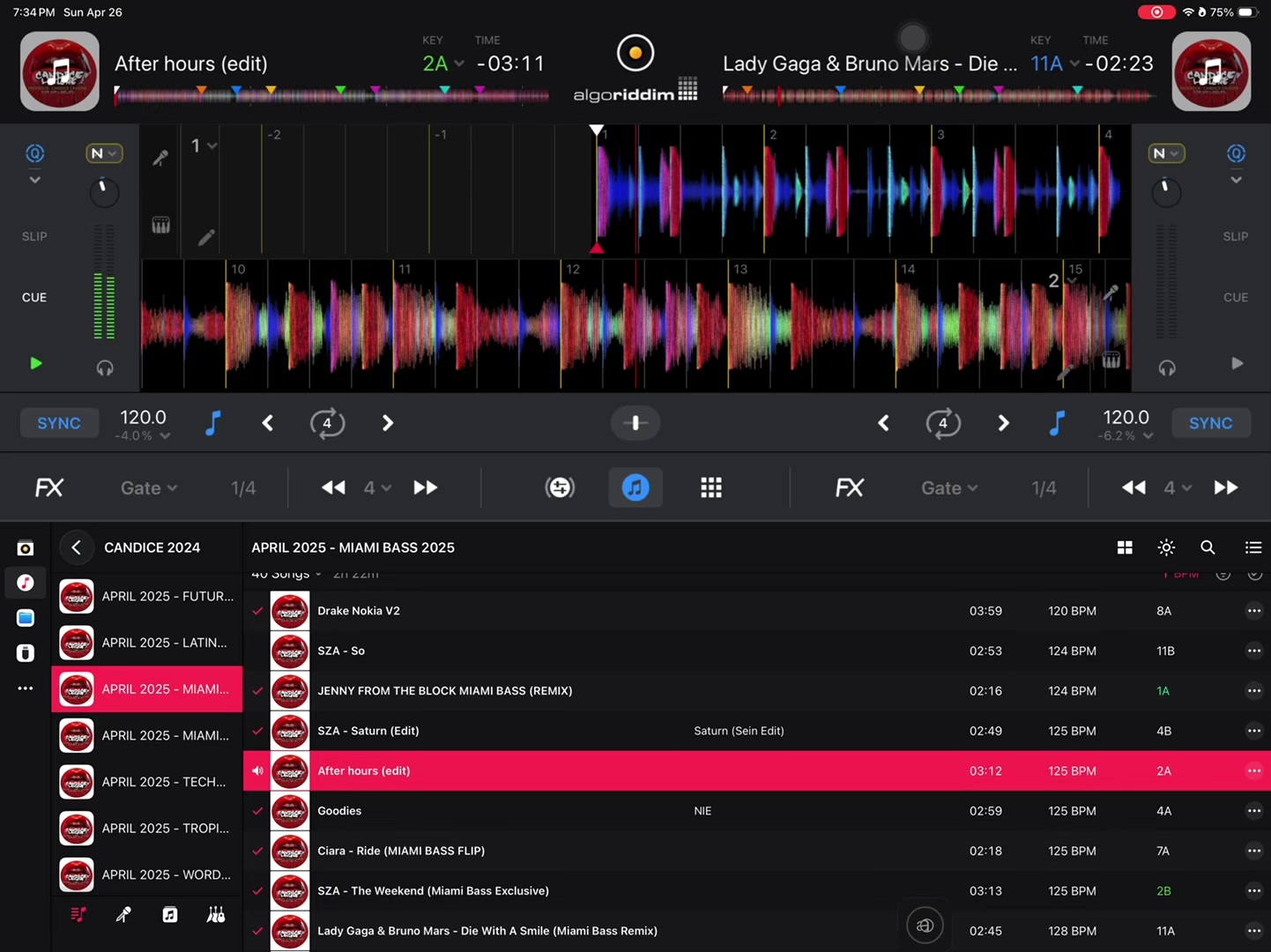This screenshot has width=1271, height=952.
Task: Open the left deck beat jump size 4 dropdown
Action: (377, 487)
